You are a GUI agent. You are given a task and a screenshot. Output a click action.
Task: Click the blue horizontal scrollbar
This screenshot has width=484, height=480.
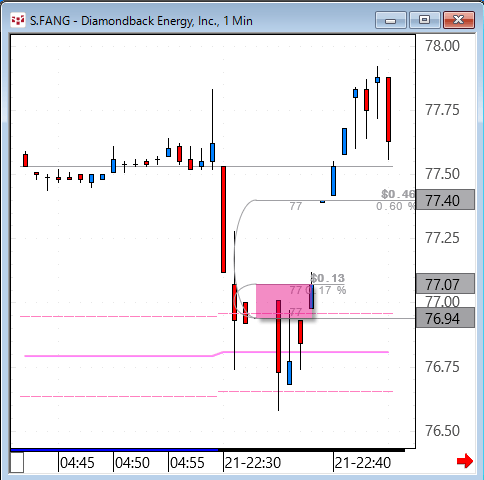[114, 450]
